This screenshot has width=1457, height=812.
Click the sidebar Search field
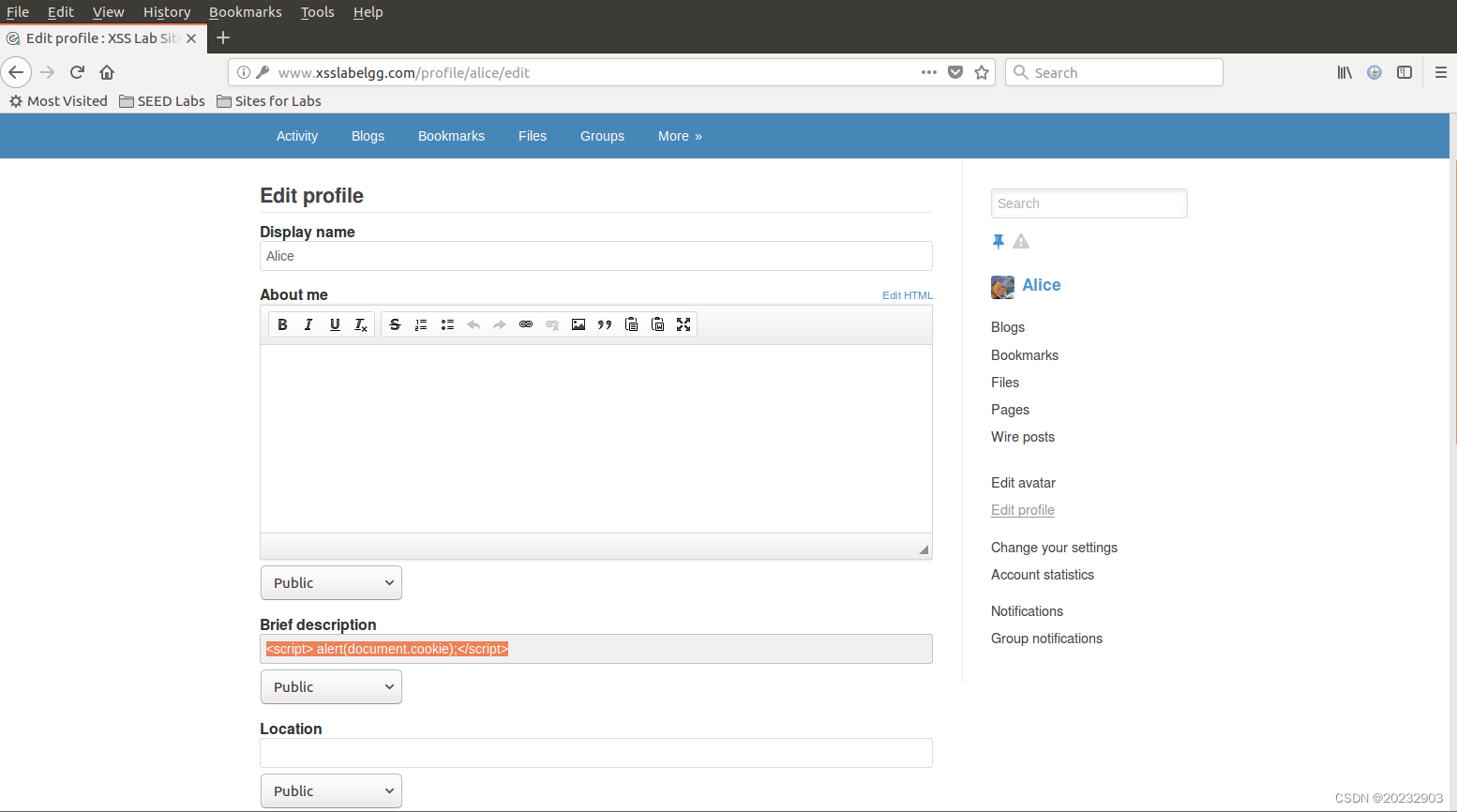(x=1089, y=203)
